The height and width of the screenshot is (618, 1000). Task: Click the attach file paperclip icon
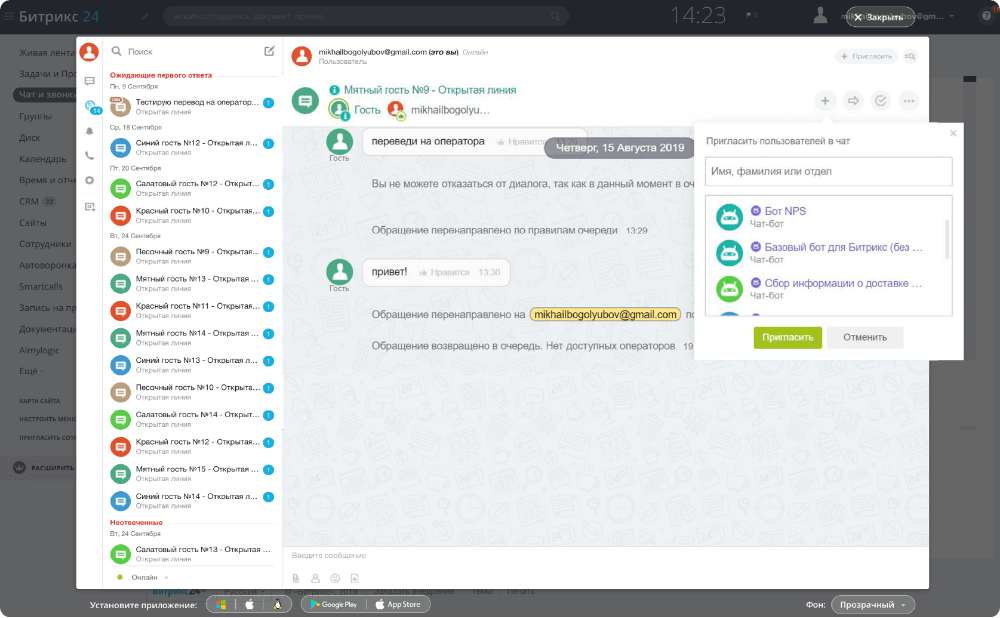click(x=296, y=578)
